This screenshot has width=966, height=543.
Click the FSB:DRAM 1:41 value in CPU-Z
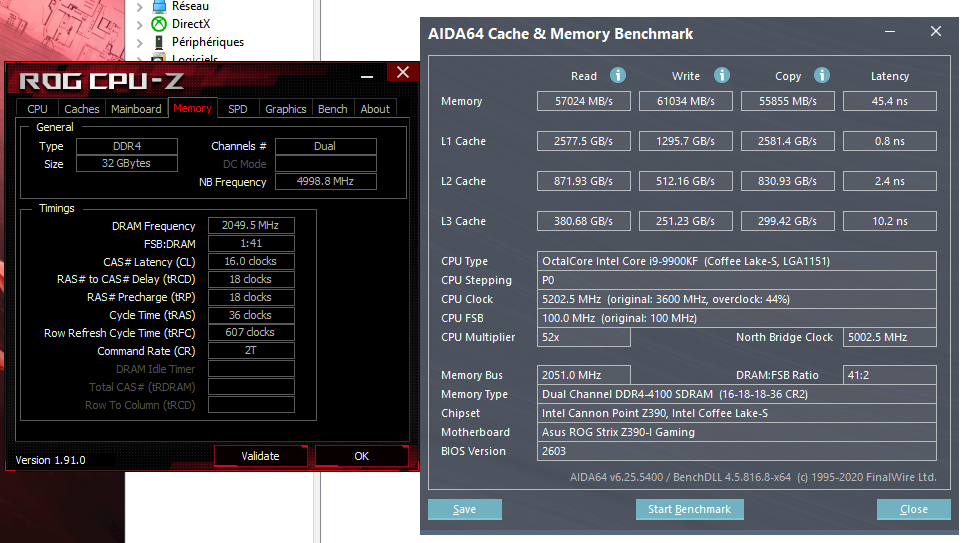251,243
